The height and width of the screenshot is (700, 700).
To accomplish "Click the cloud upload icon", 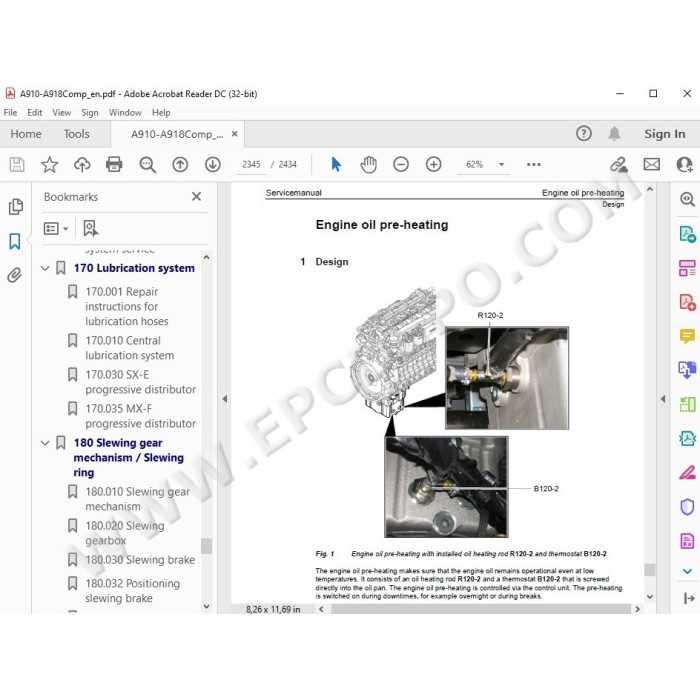I will [82, 165].
